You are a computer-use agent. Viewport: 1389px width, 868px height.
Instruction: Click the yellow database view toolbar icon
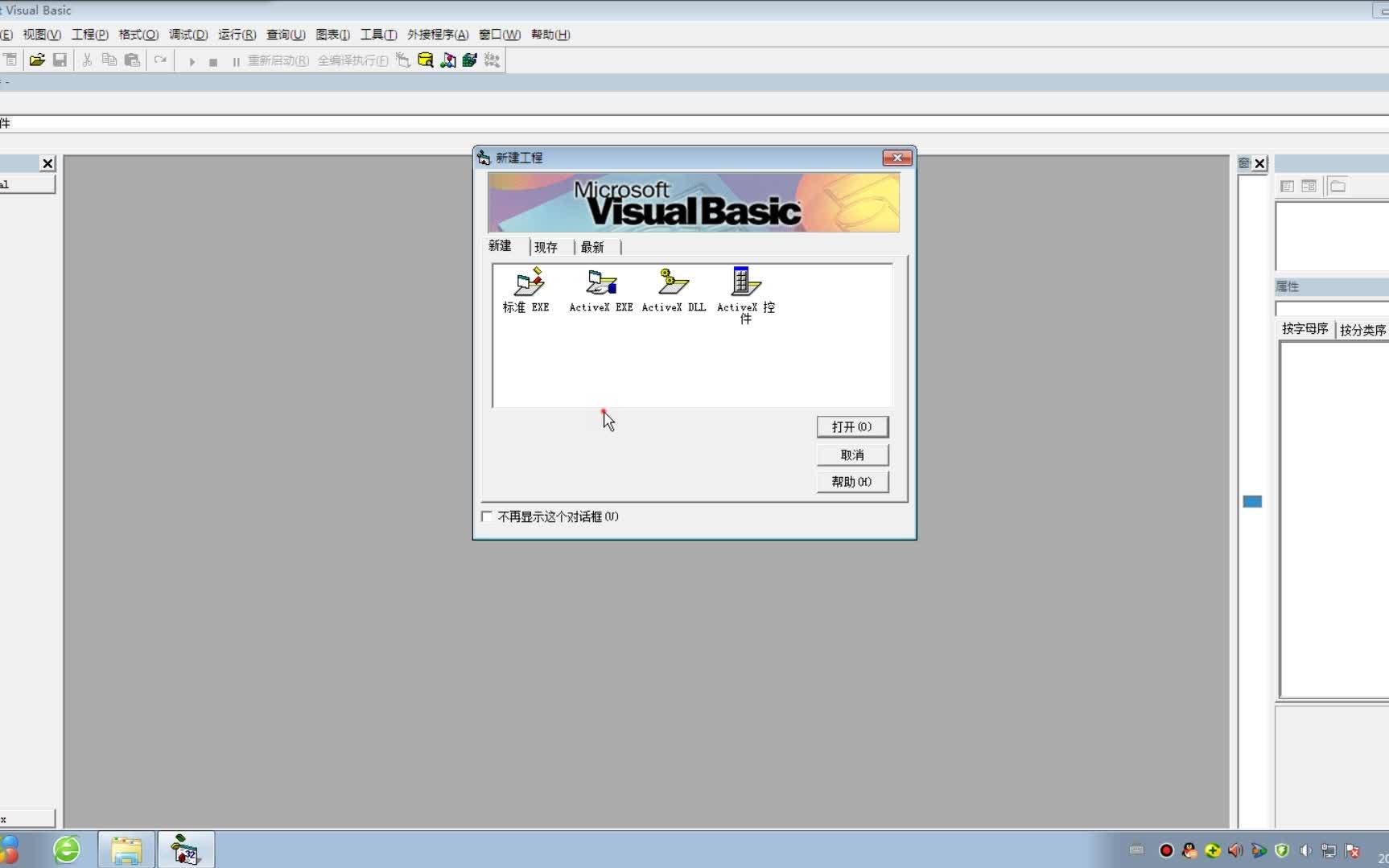425,60
